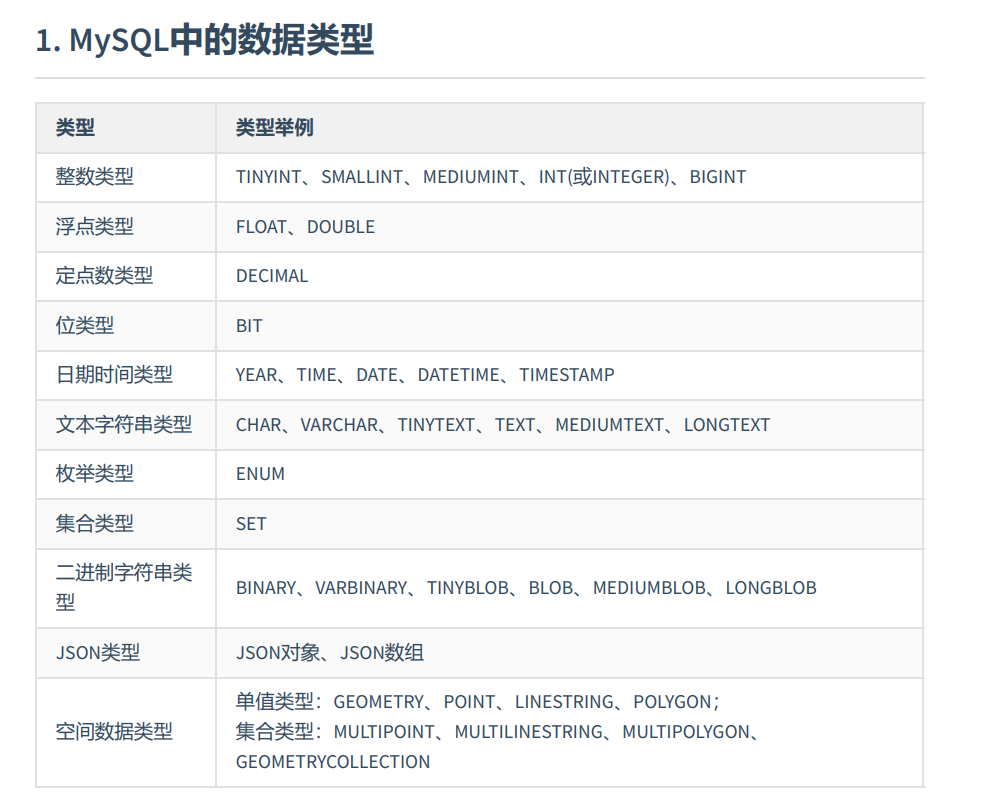
Task: Click the line starting with "单值类型：GEOMETRY"
Action: (478, 702)
